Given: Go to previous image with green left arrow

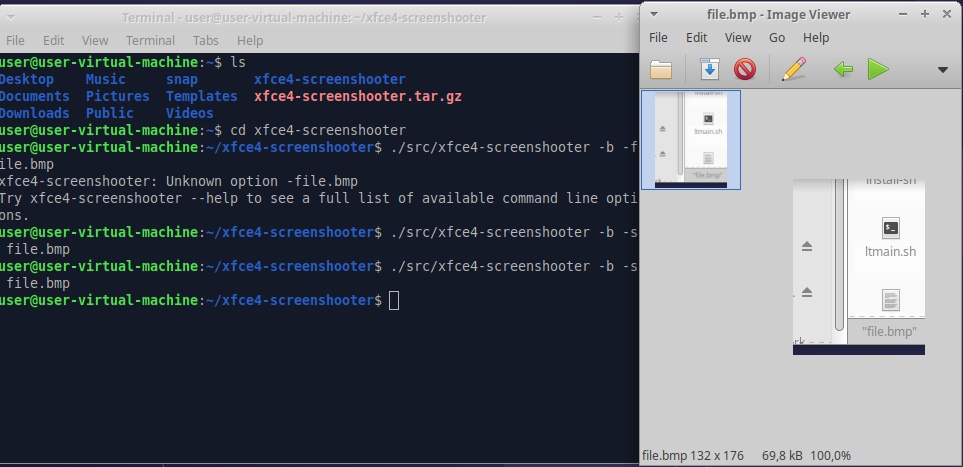Looking at the screenshot, I should coord(843,69).
